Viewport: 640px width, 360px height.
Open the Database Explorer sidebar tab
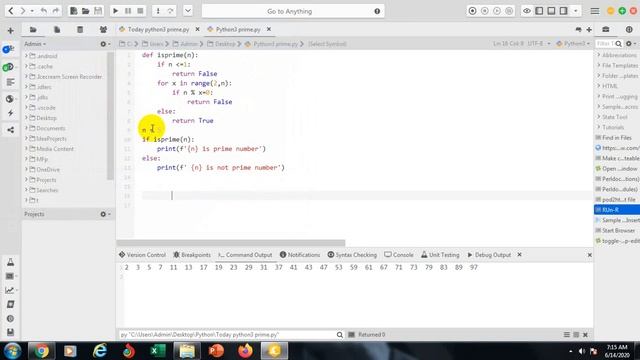point(80,29)
